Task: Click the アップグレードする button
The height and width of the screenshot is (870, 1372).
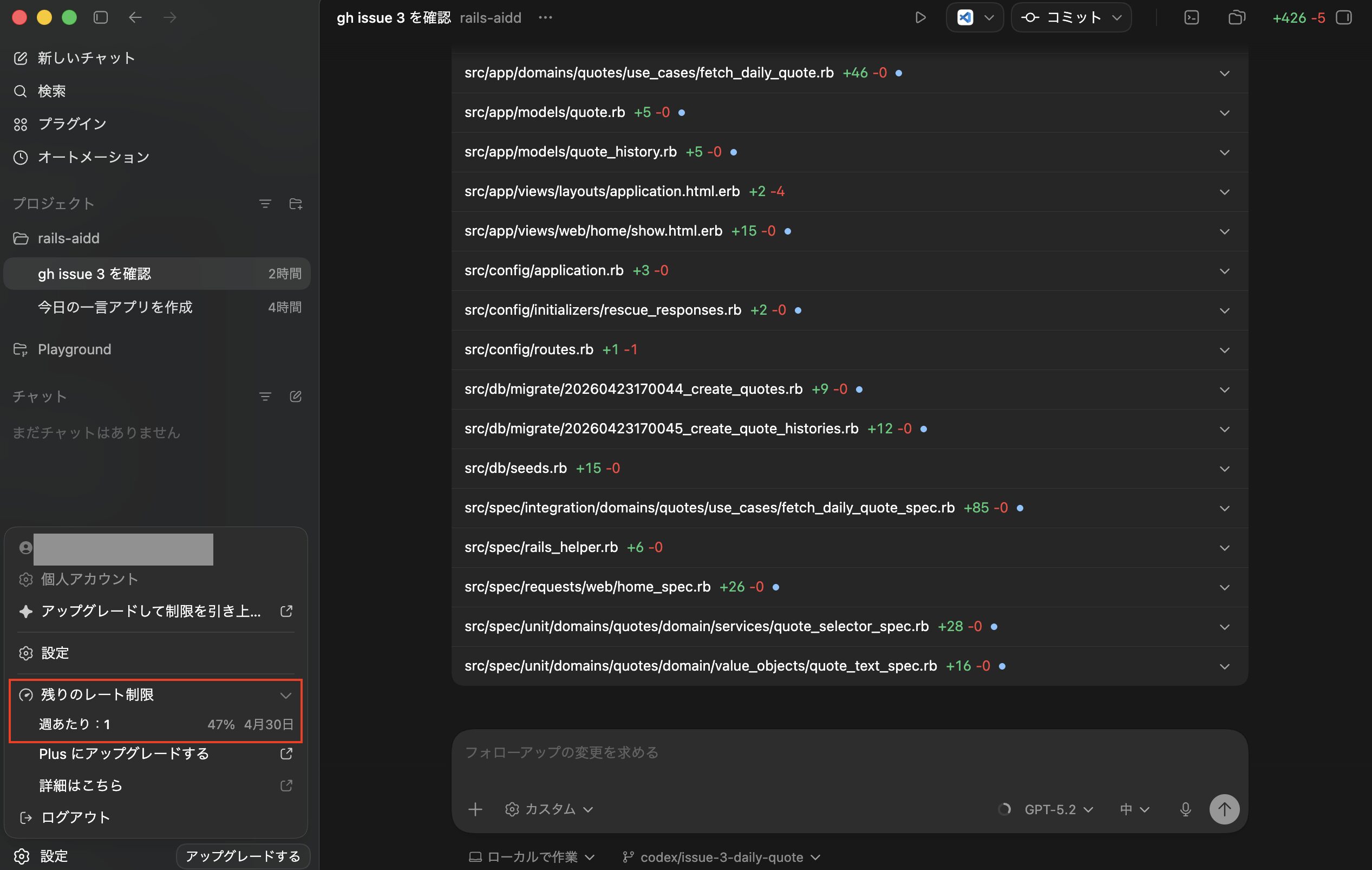Action: pyautogui.click(x=243, y=856)
